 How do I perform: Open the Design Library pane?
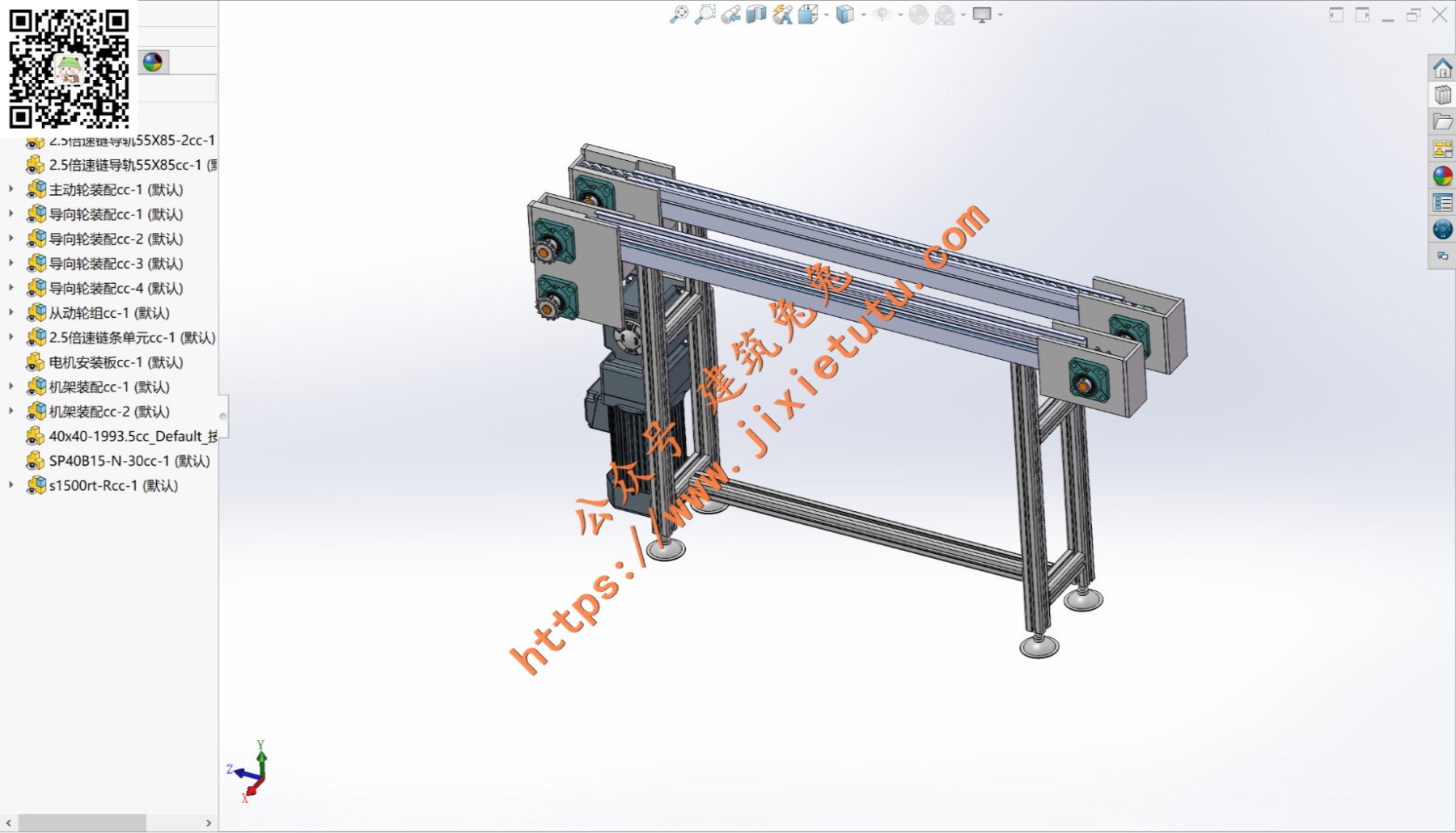pyautogui.click(x=1442, y=95)
